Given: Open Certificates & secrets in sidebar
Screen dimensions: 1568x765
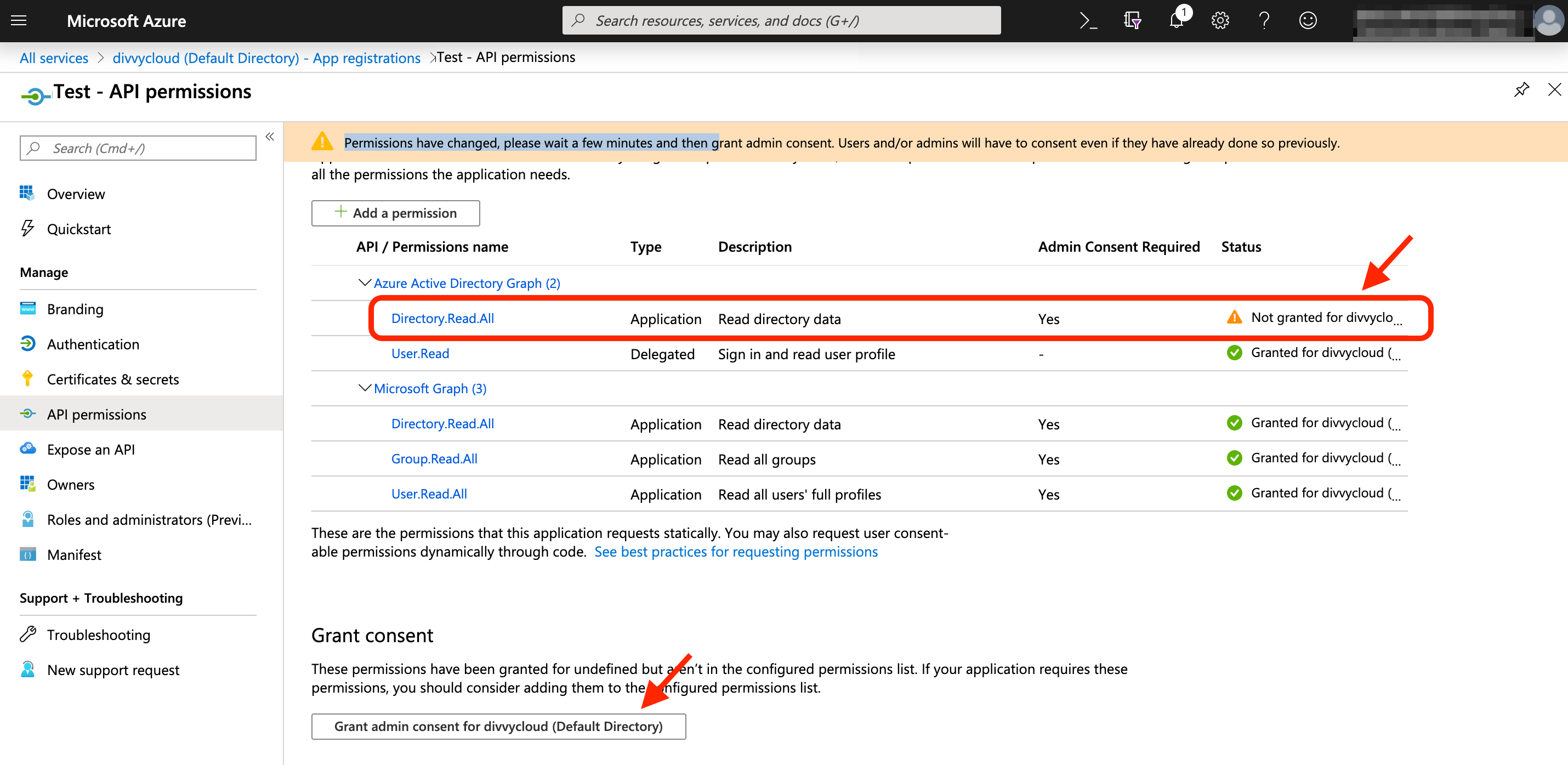Looking at the screenshot, I should [x=112, y=379].
